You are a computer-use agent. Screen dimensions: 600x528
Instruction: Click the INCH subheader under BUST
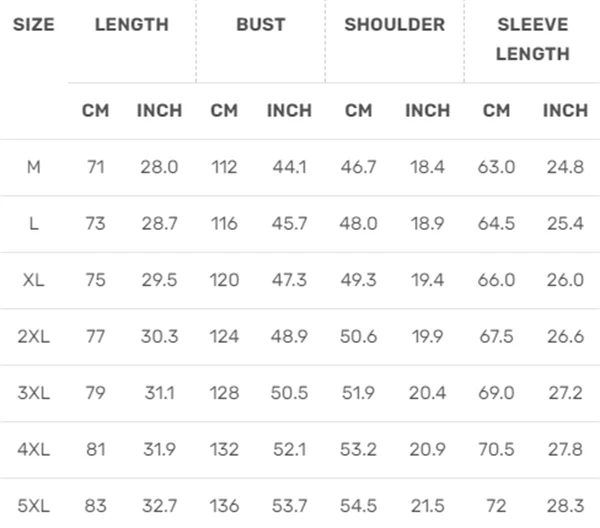coord(289,111)
